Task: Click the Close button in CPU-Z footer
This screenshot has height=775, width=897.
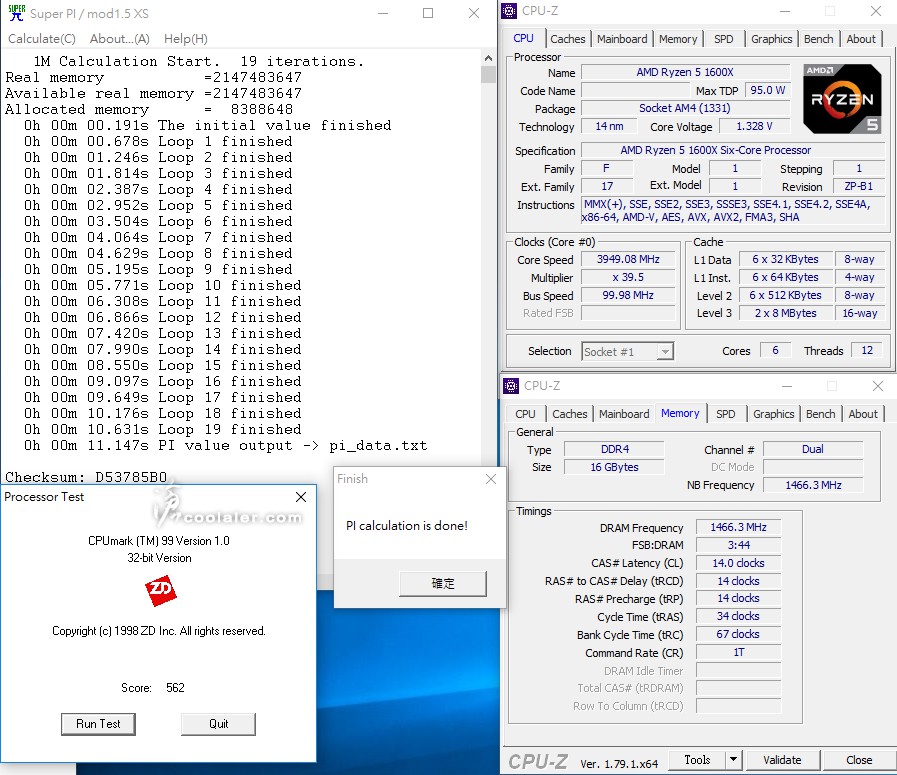Action: click(x=859, y=760)
